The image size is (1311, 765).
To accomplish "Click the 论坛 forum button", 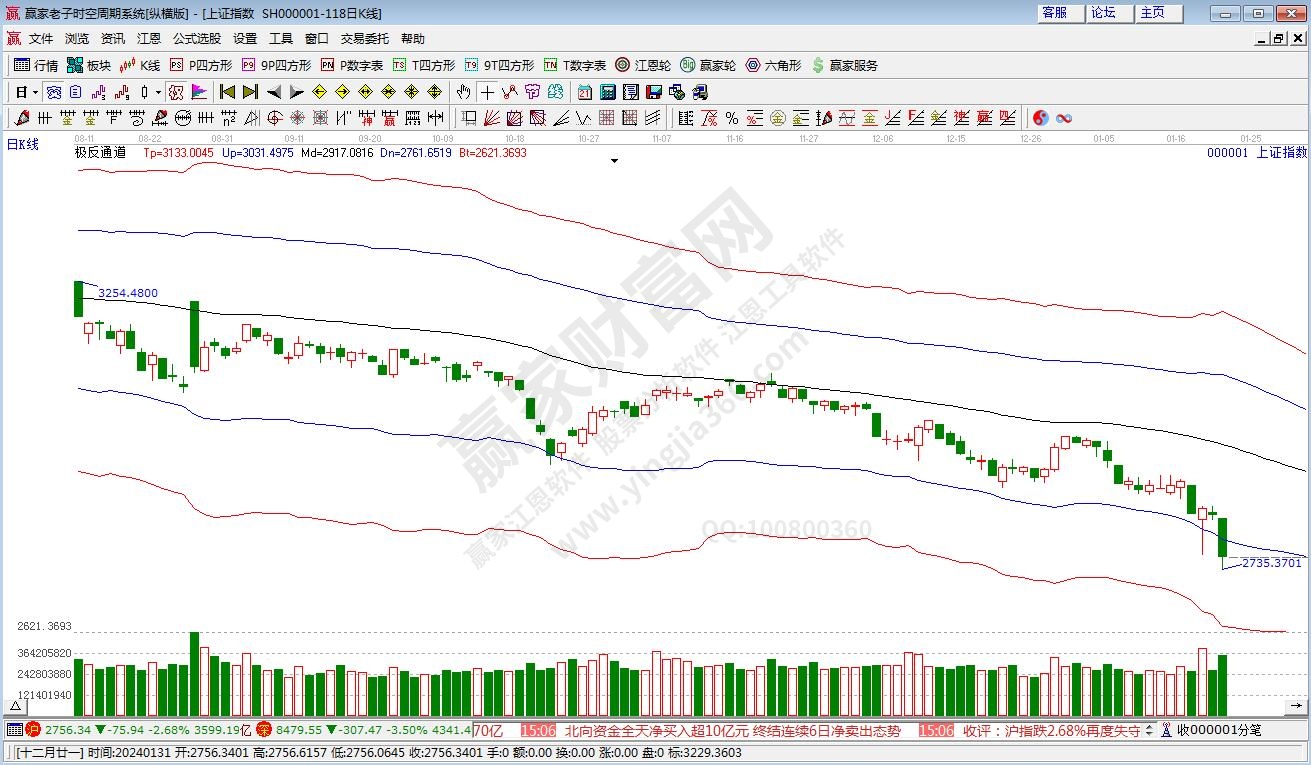I will (1103, 13).
